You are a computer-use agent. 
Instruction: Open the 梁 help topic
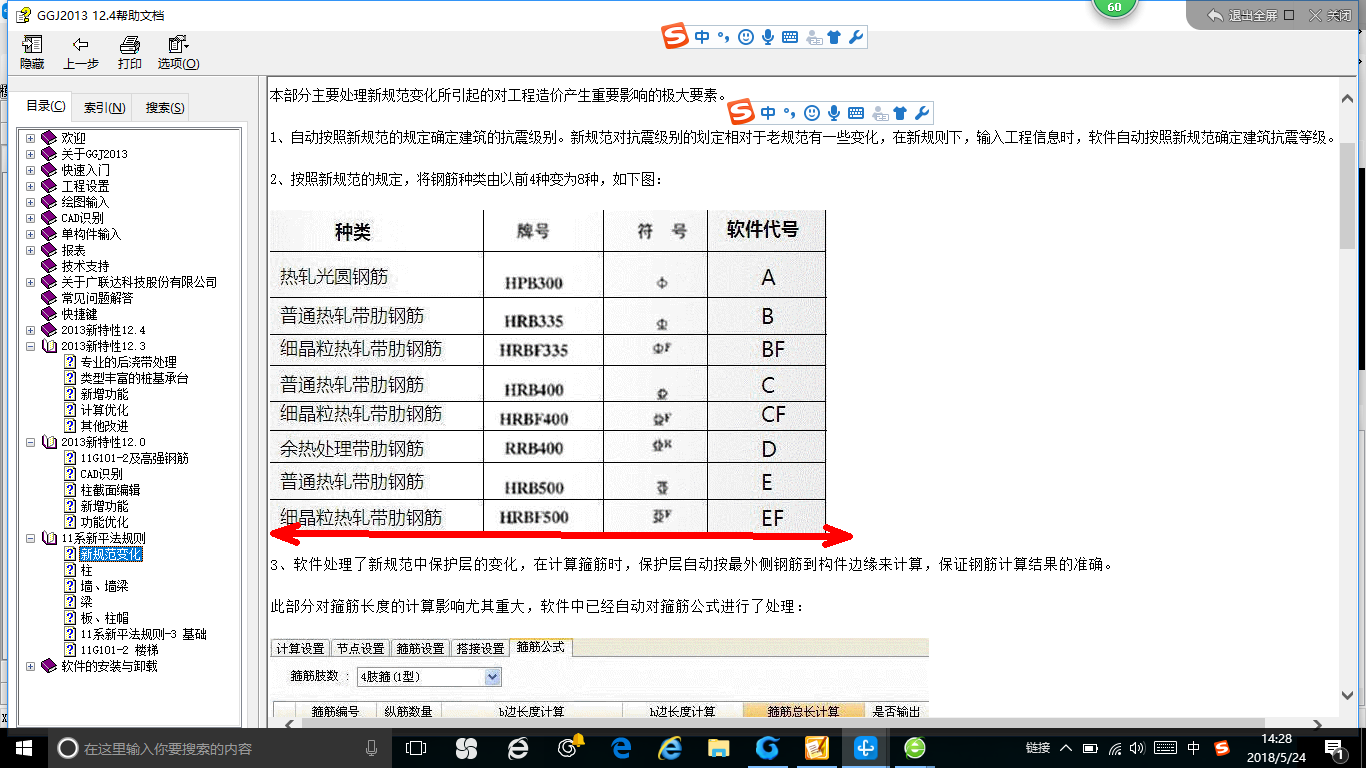click(x=86, y=602)
